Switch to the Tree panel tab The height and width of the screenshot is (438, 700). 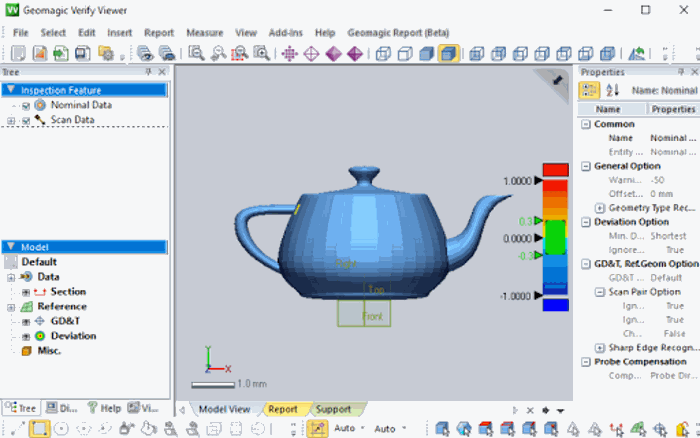21,408
